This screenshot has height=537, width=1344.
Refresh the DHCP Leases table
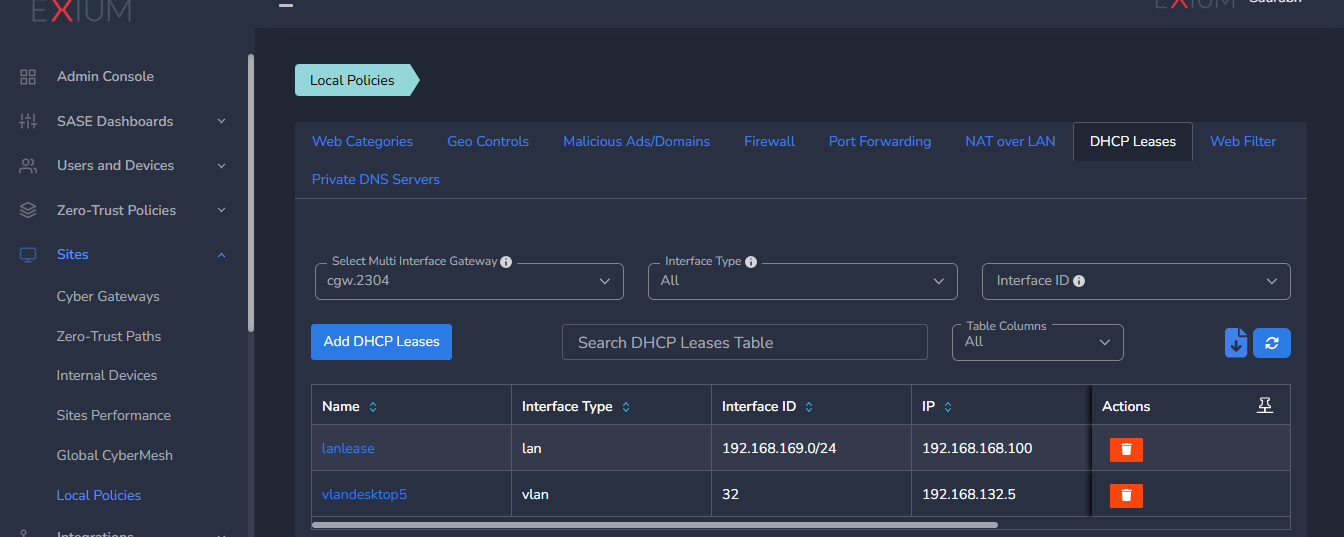coord(1272,343)
